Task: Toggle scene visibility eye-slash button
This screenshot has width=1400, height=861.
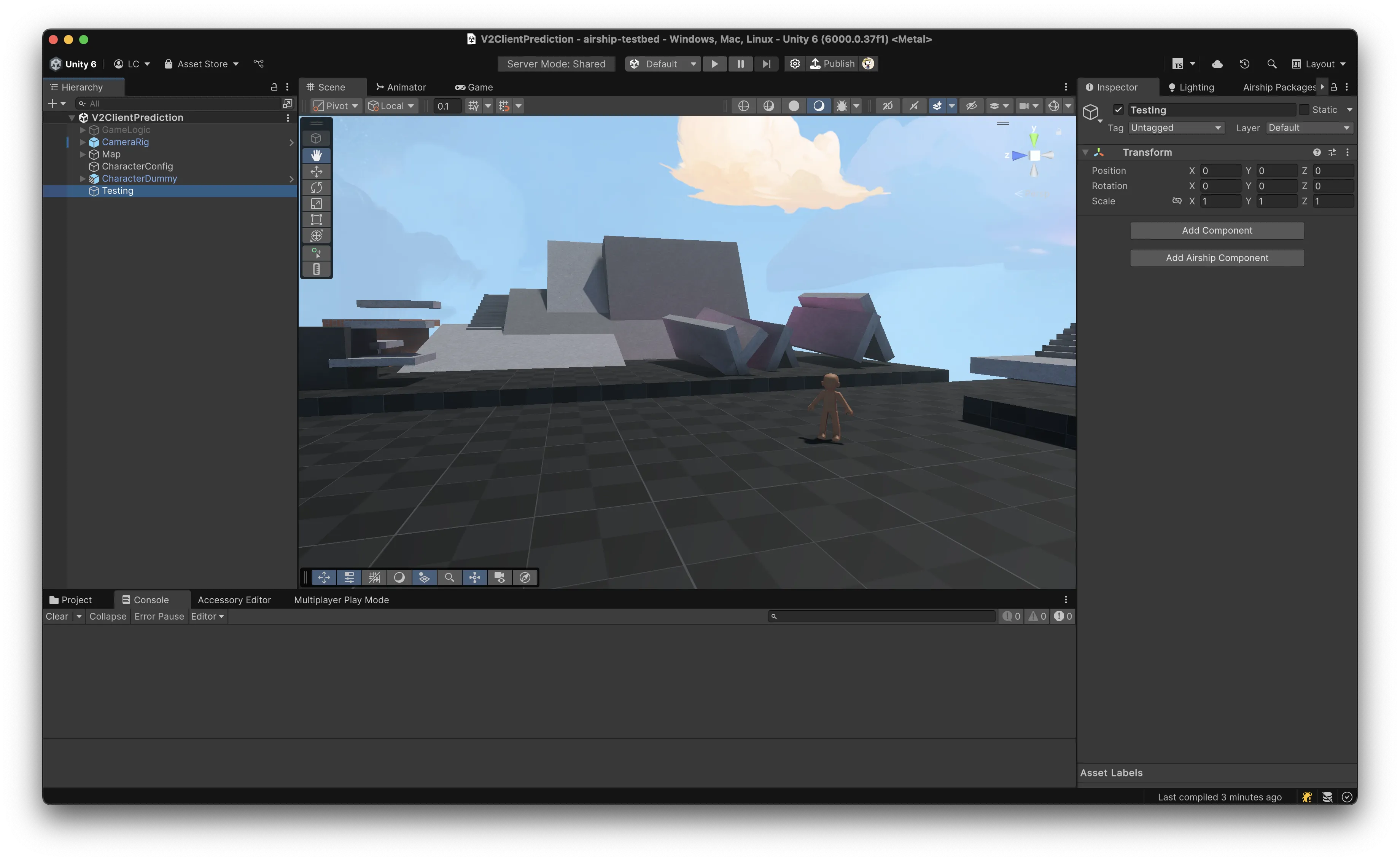Action: click(x=972, y=106)
